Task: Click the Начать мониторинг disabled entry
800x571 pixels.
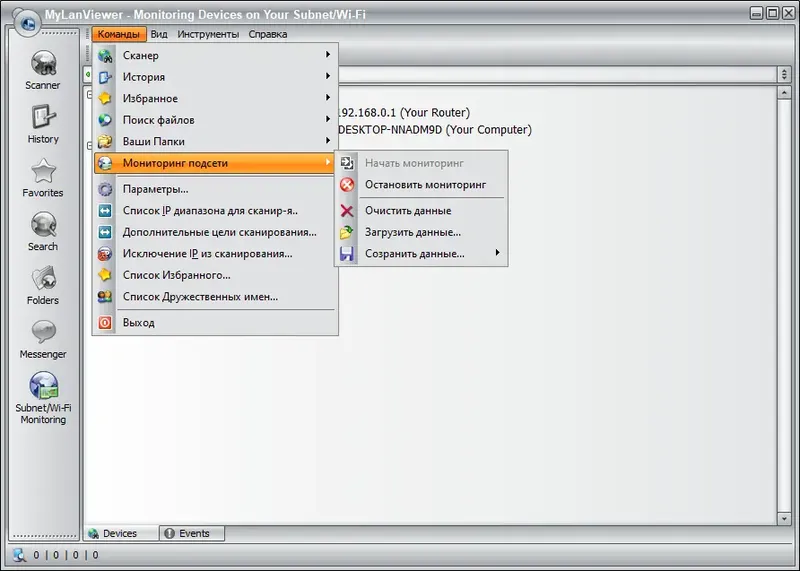Action: 421,163
